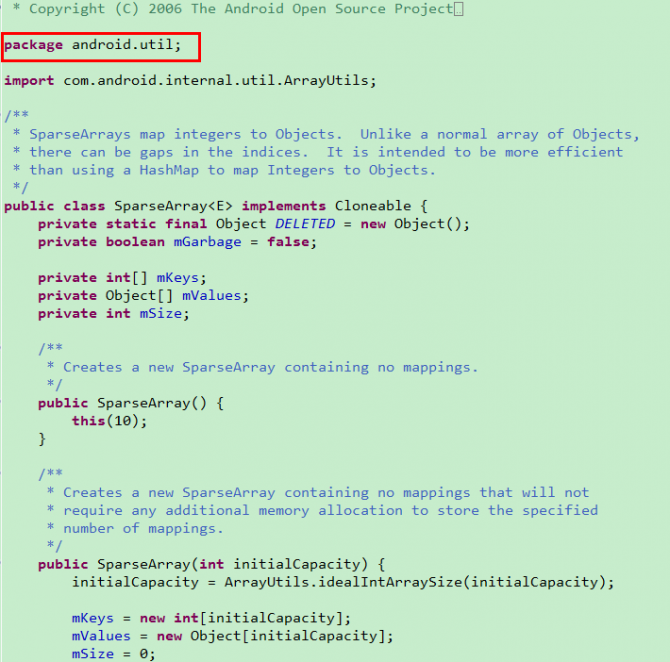This screenshot has width=670, height=662.
Task: Click the false value assigned to mGarbage
Action: coord(288,242)
